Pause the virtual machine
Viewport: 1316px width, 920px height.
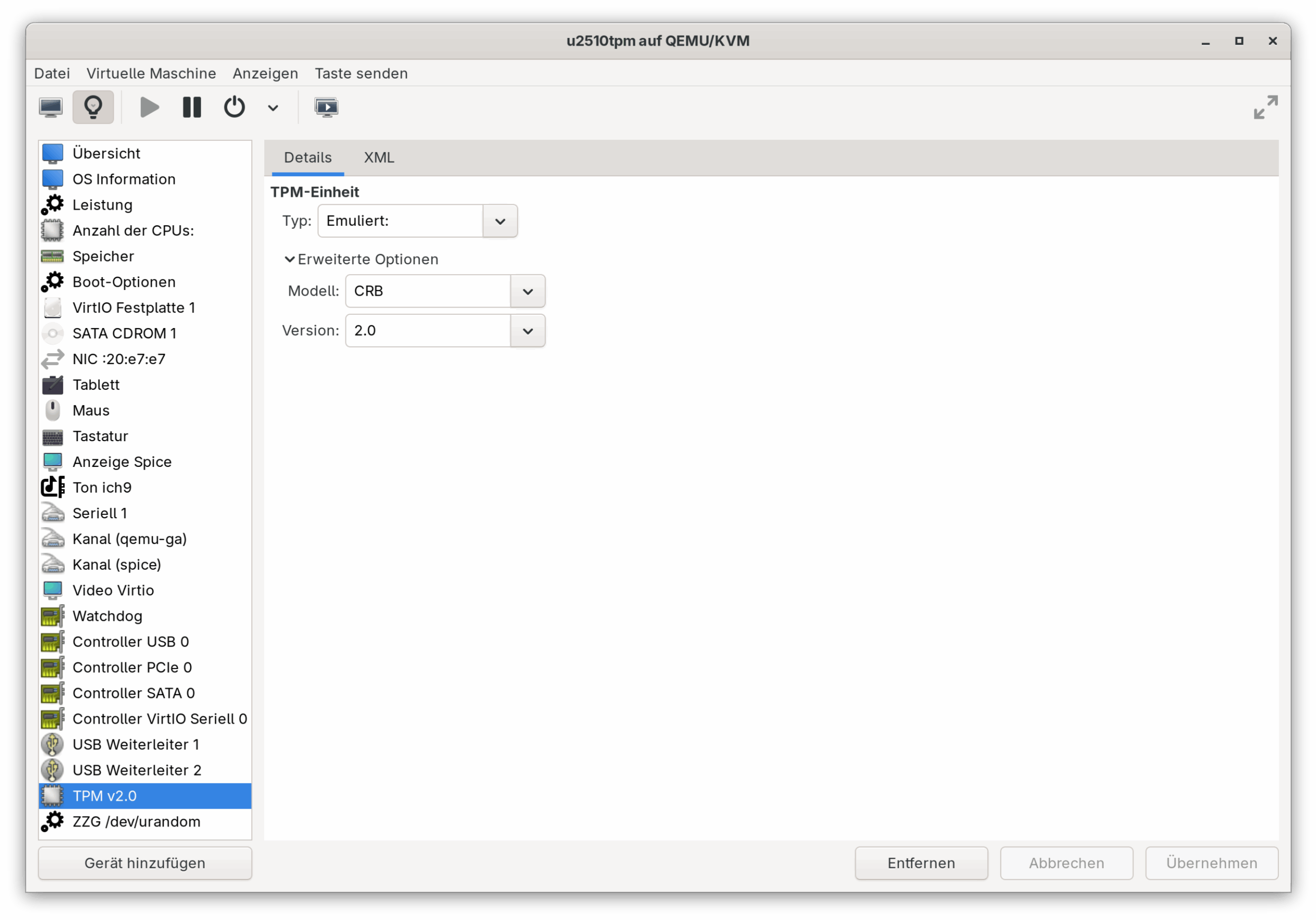(191, 107)
